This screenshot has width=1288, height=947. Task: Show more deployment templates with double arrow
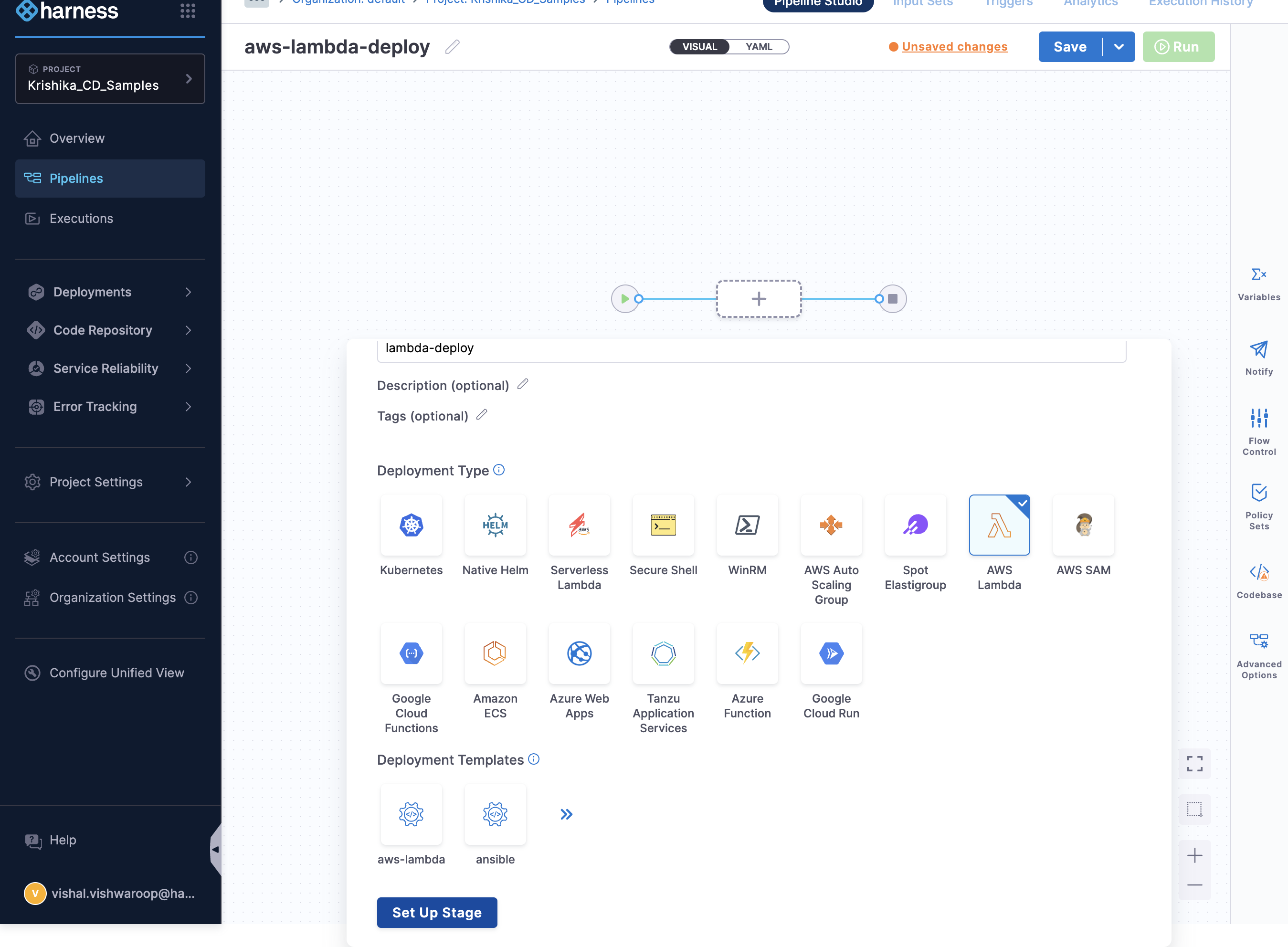coord(566,814)
